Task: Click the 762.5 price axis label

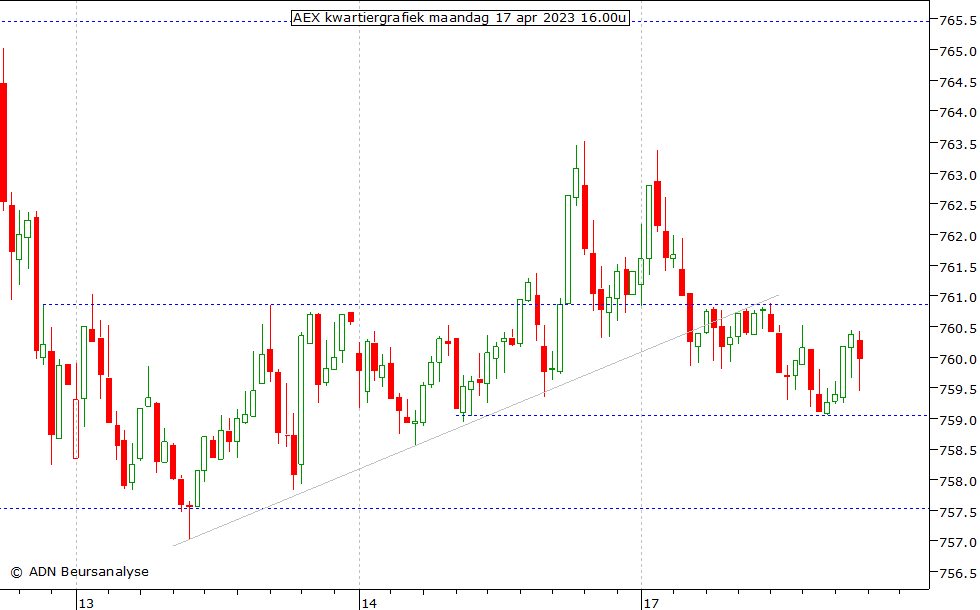Action: pyautogui.click(x=959, y=205)
